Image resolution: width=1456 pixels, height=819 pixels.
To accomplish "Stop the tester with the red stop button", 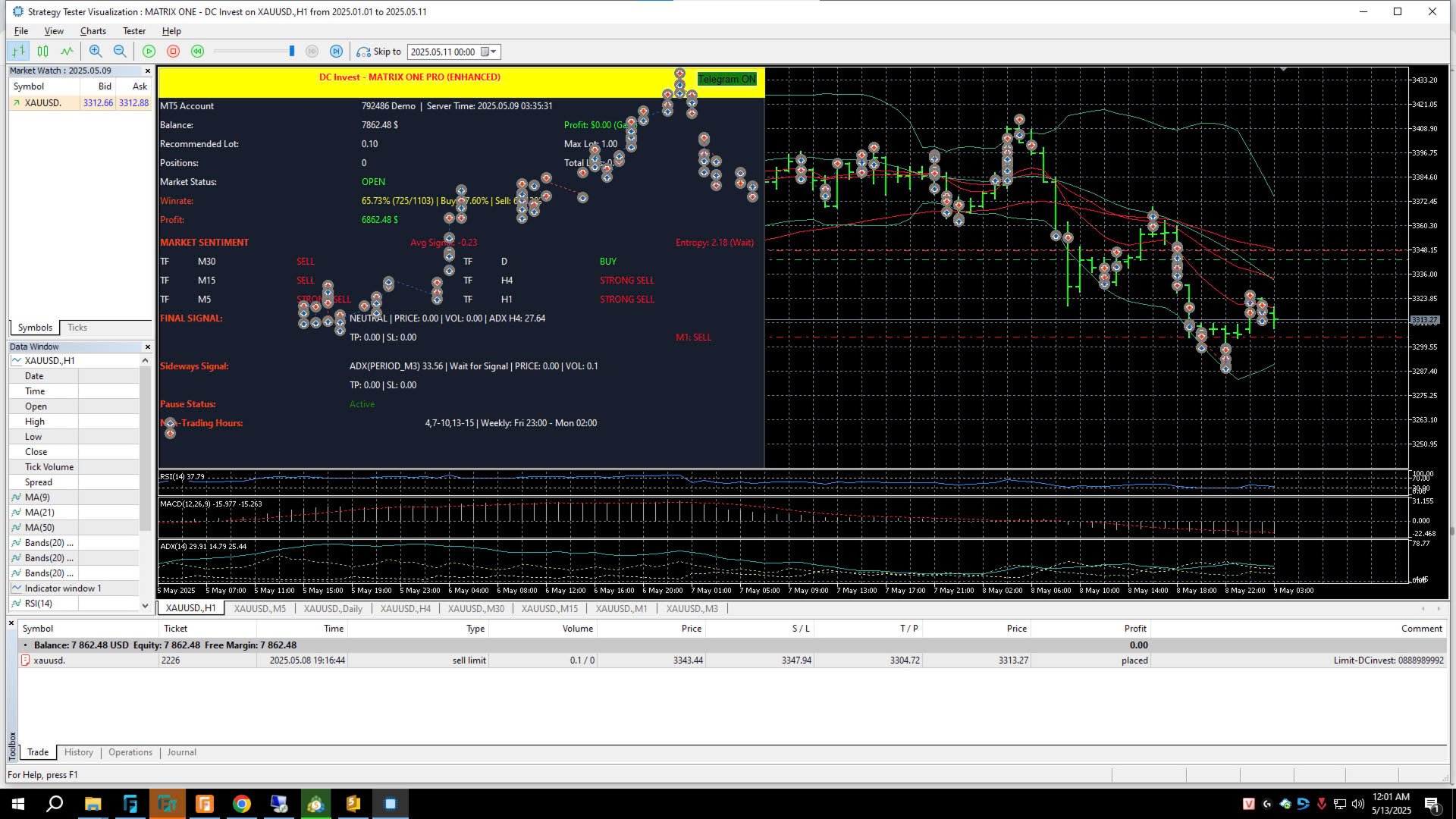I will 173,52.
